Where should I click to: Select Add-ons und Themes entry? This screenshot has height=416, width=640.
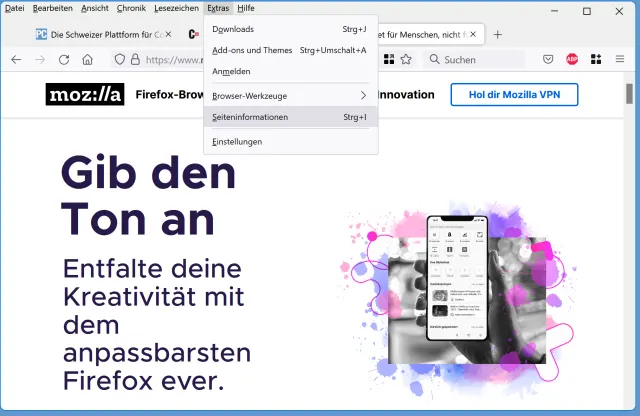(x=291, y=50)
